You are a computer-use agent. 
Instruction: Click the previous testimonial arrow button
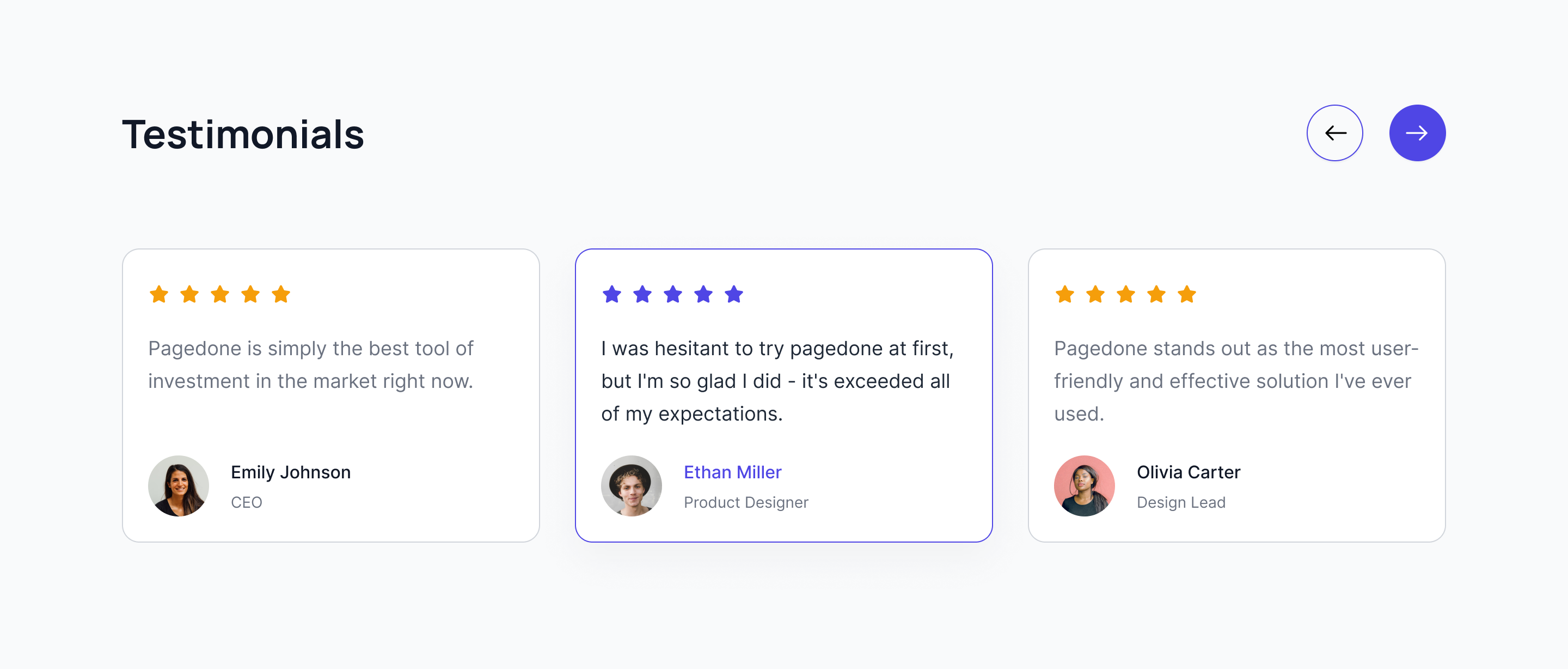(x=1334, y=133)
